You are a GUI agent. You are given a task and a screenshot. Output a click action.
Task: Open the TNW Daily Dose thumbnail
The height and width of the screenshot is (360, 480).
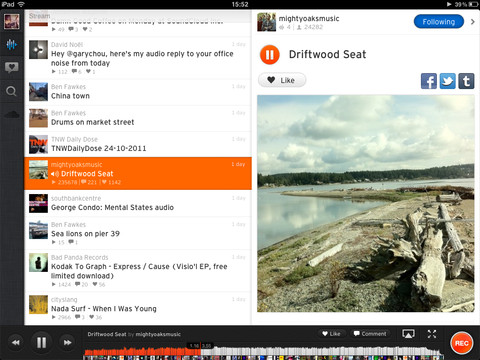point(38,144)
